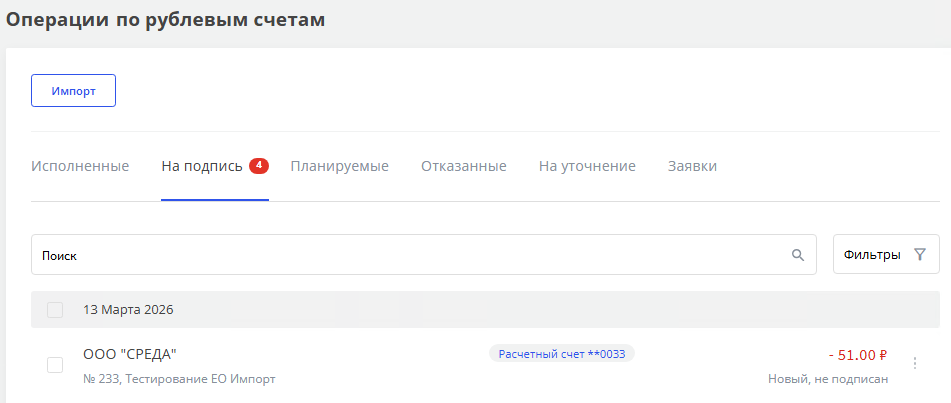
Task: Click the Операции по рублевым счетам heading
Action: pos(166,20)
